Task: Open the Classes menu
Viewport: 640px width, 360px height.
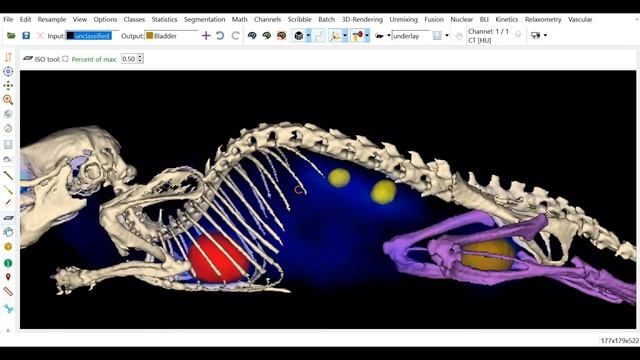Action: click(134, 19)
